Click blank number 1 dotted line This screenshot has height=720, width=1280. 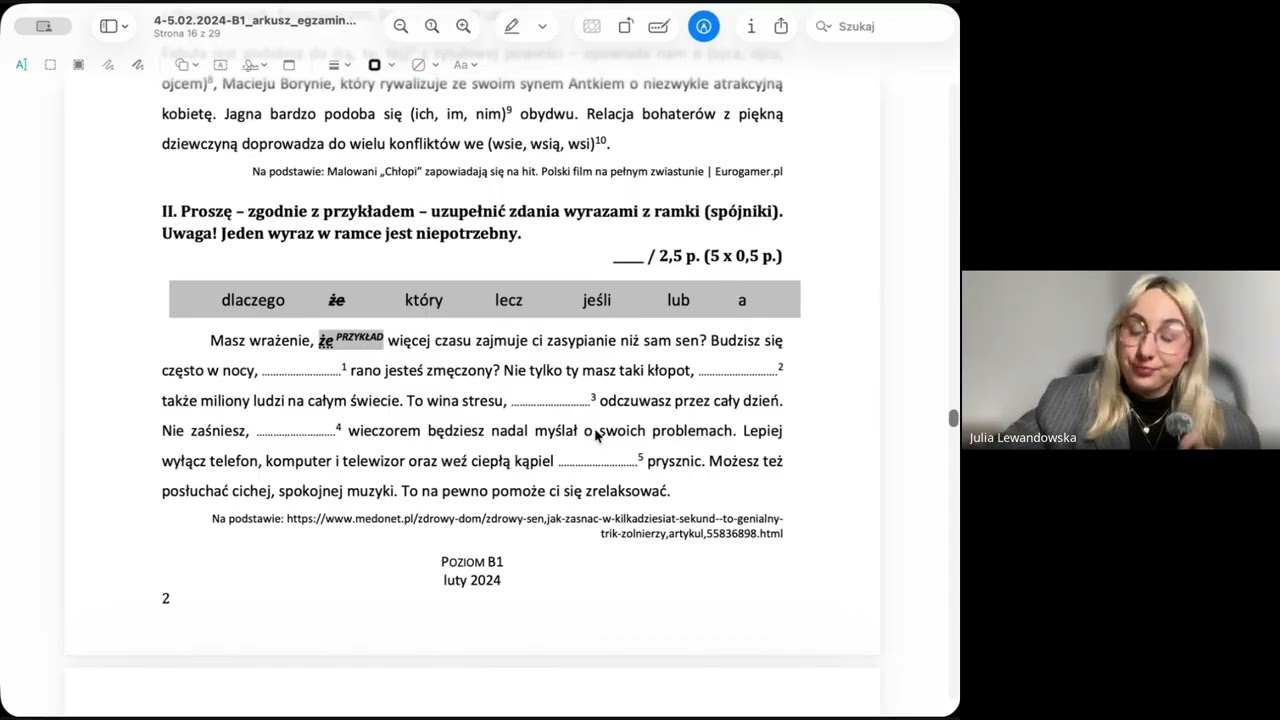pos(301,372)
